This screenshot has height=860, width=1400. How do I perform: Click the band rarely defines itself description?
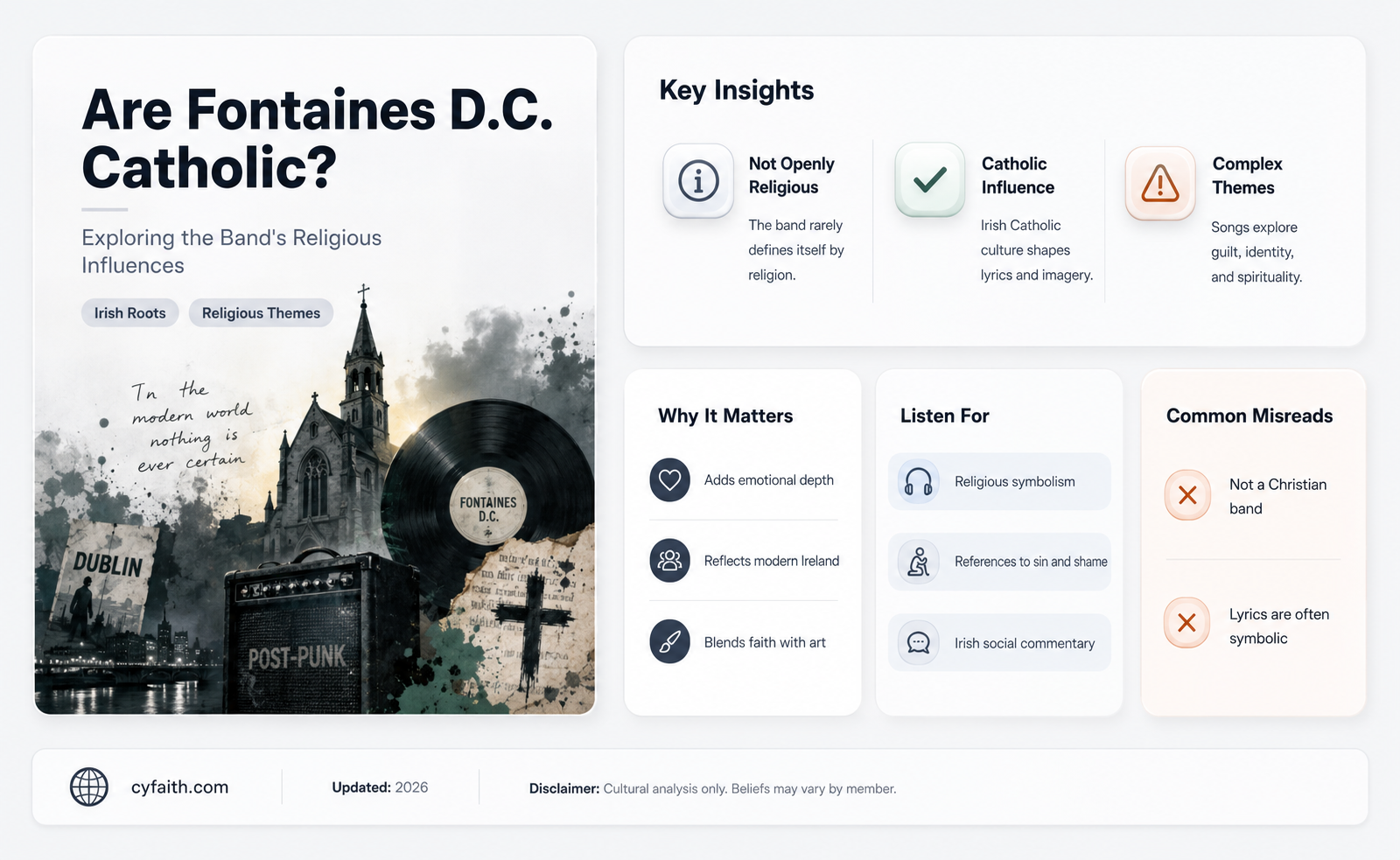click(x=796, y=250)
